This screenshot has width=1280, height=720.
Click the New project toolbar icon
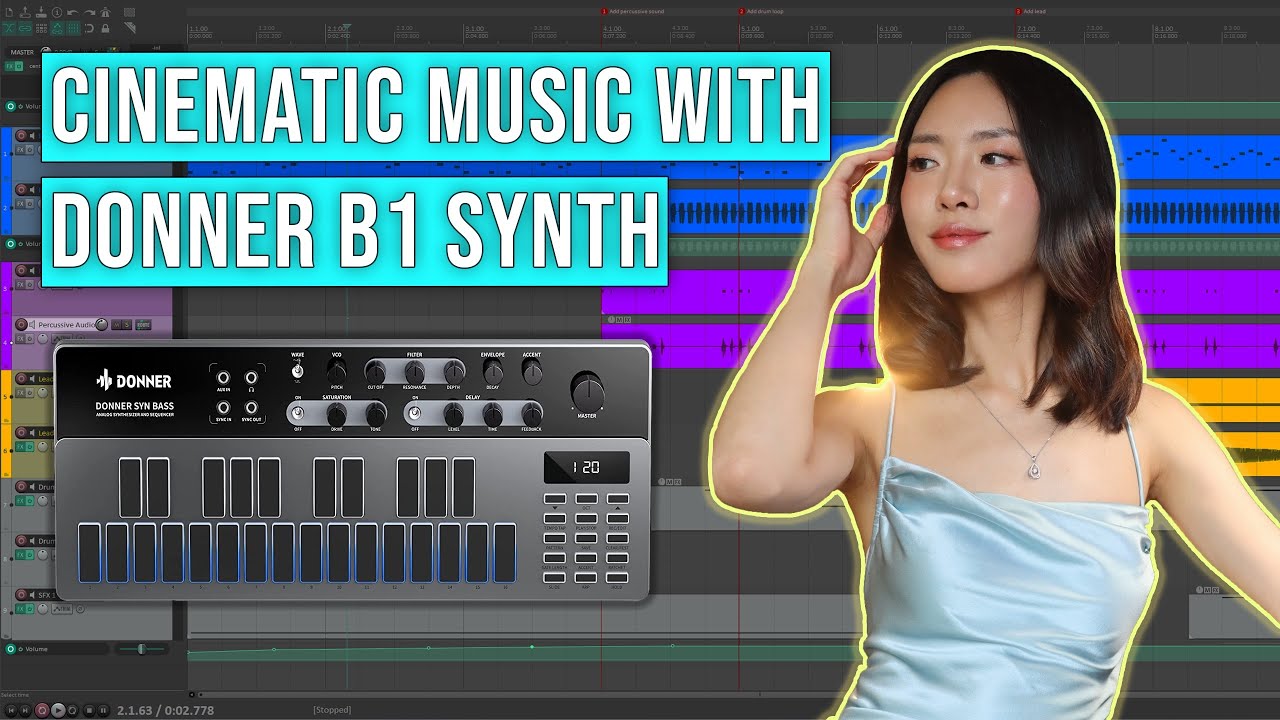9,12
